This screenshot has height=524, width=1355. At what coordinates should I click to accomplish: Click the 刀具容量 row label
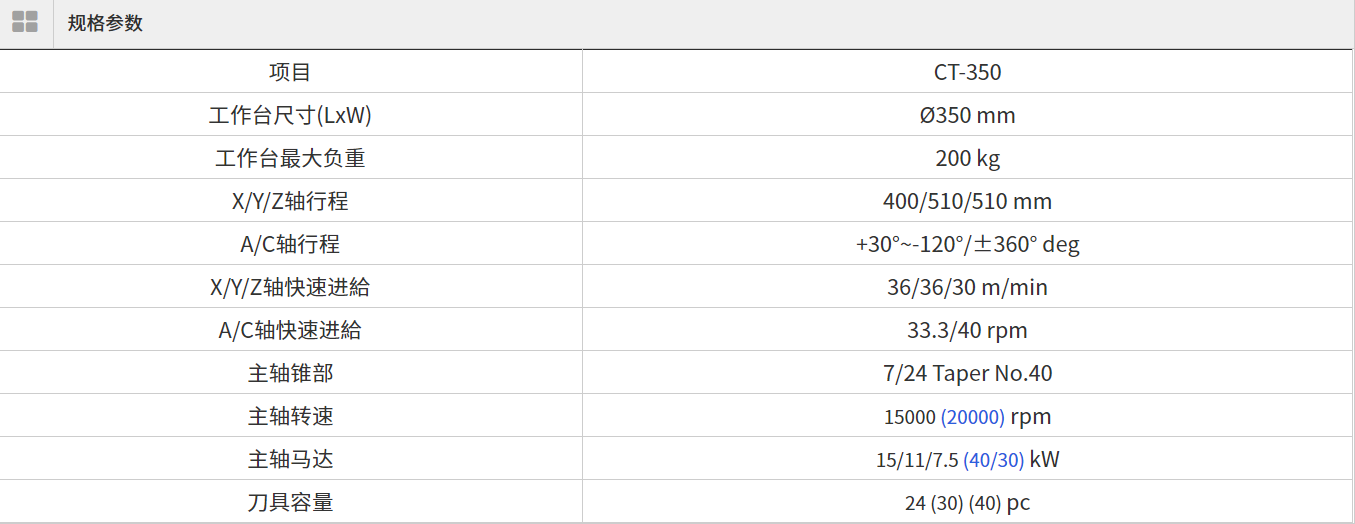[290, 502]
